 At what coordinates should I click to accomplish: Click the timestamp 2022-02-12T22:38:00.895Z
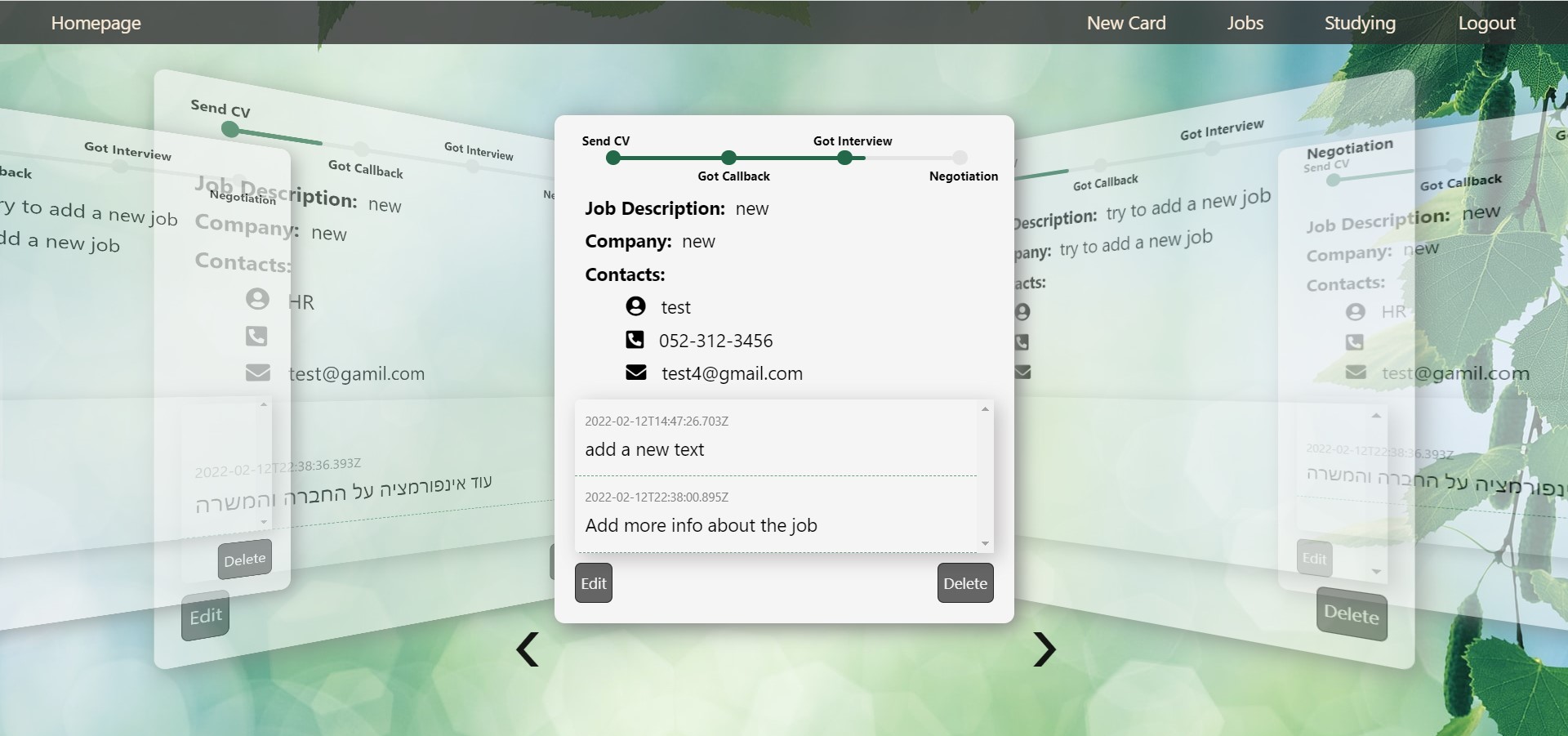(x=657, y=497)
